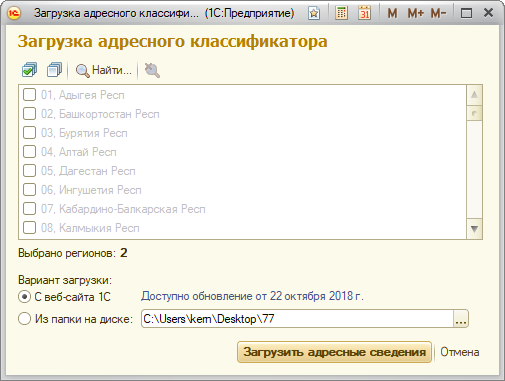The height and width of the screenshot is (381, 505).
Task: Click the Отмена button
Action: click(460, 352)
